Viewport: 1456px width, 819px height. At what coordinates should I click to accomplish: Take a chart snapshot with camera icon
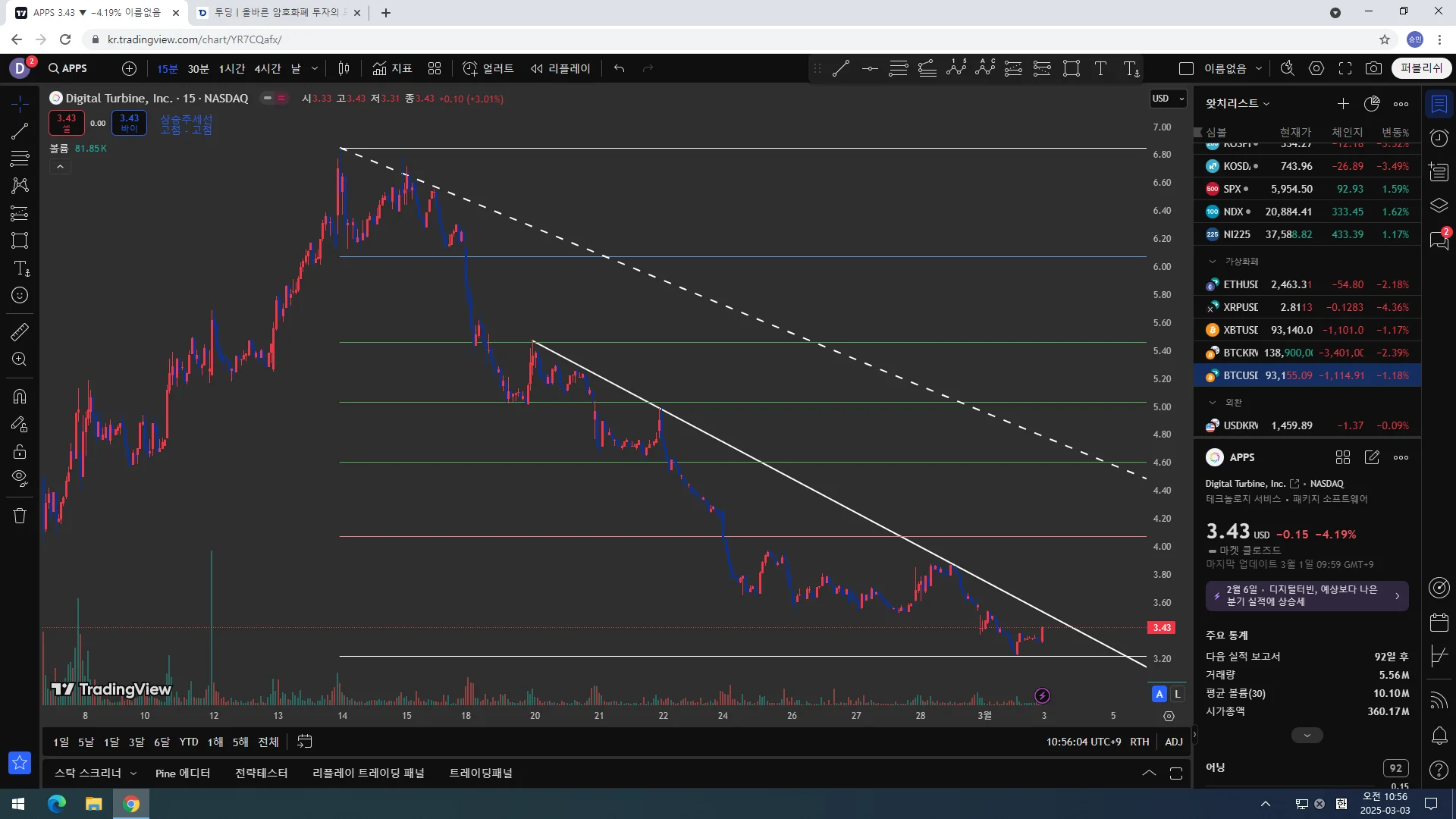coord(1373,68)
